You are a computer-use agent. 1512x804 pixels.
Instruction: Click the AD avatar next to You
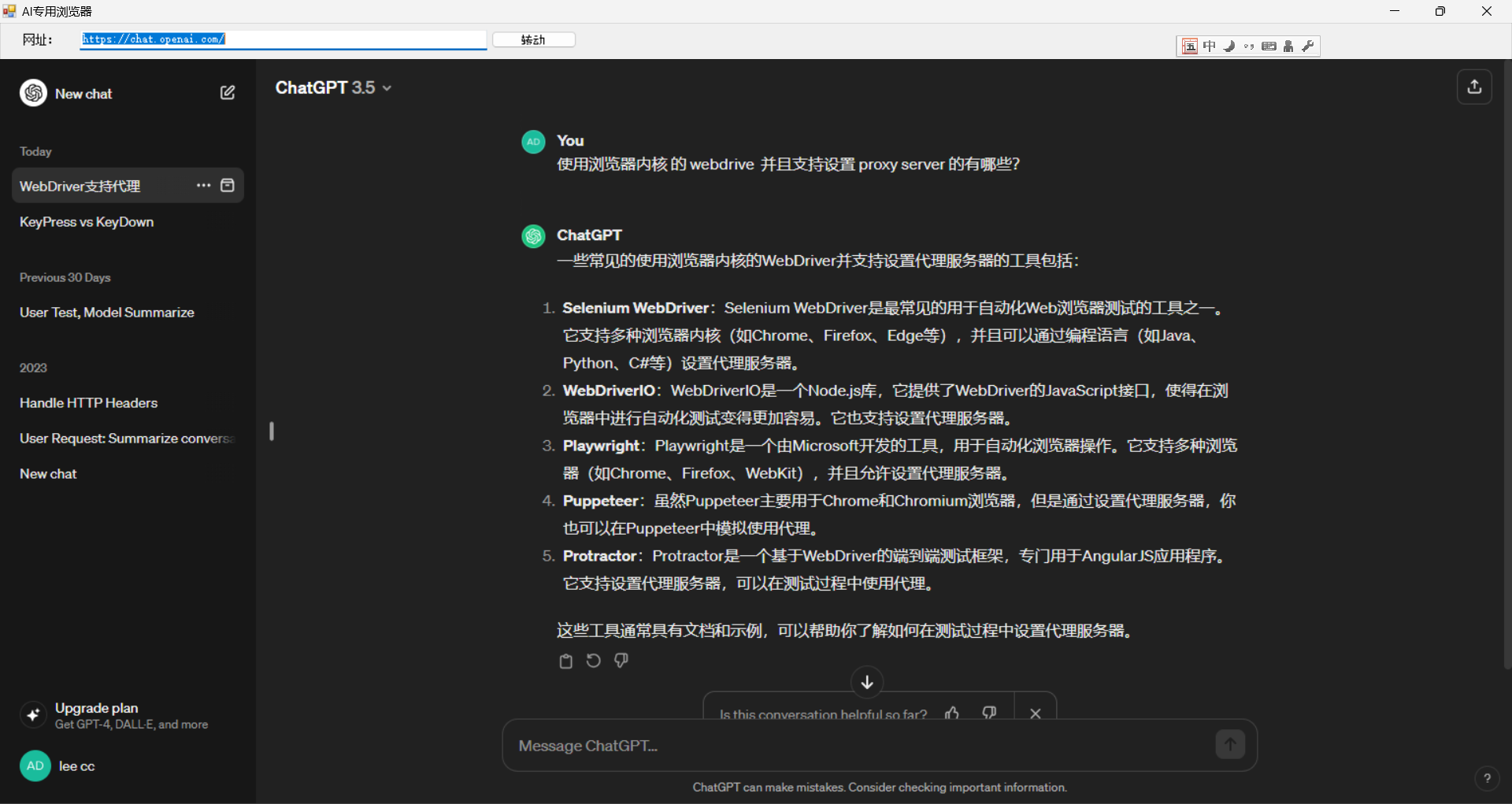[533, 143]
